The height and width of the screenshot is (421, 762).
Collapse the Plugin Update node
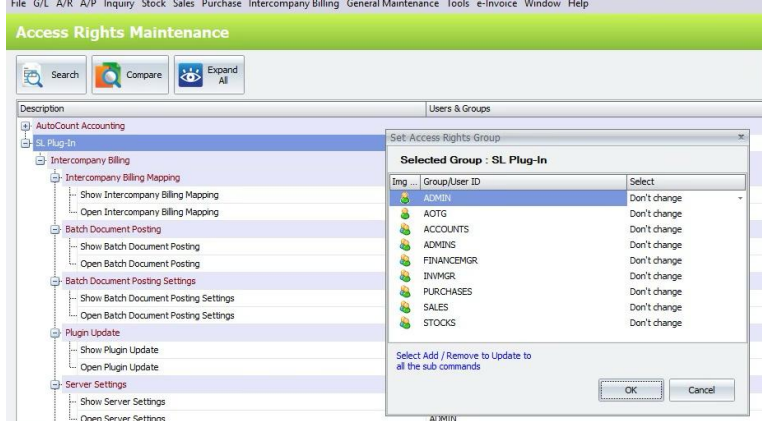click(x=55, y=333)
